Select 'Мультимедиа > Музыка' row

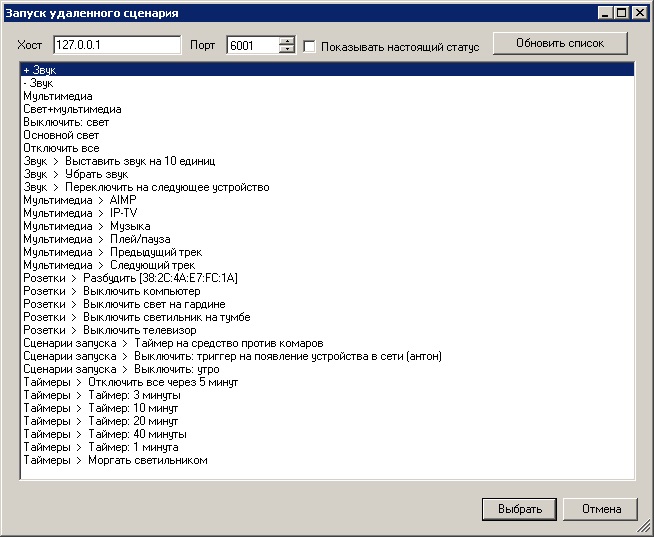click(x=327, y=226)
